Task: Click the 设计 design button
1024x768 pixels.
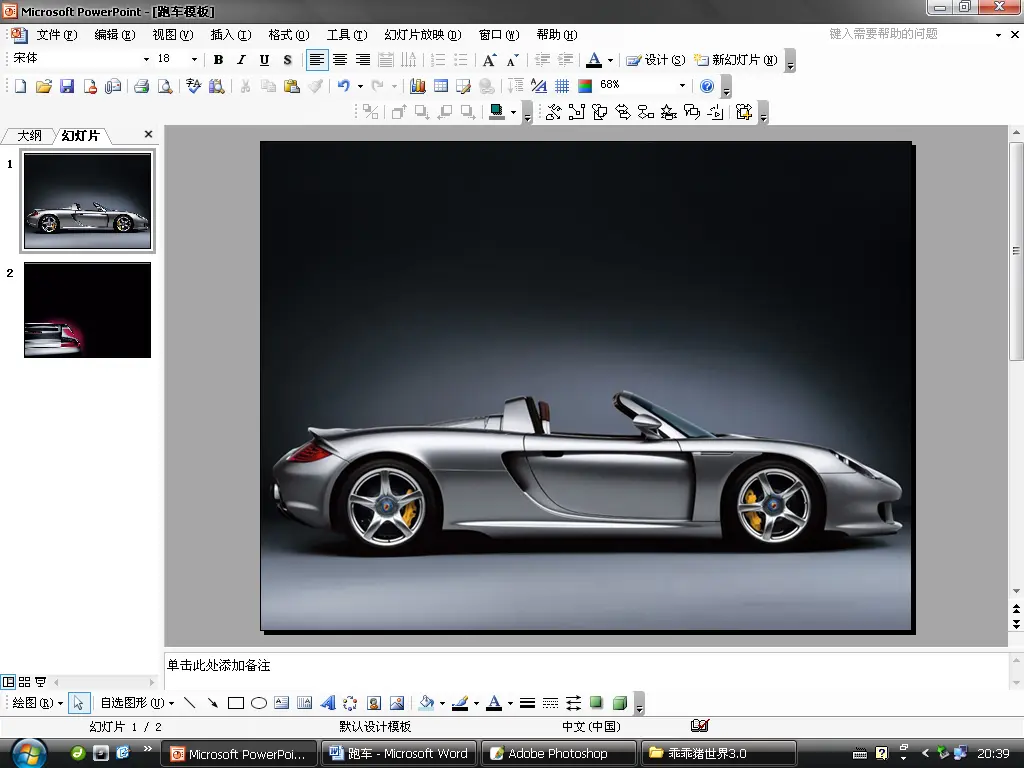Action: [x=656, y=60]
